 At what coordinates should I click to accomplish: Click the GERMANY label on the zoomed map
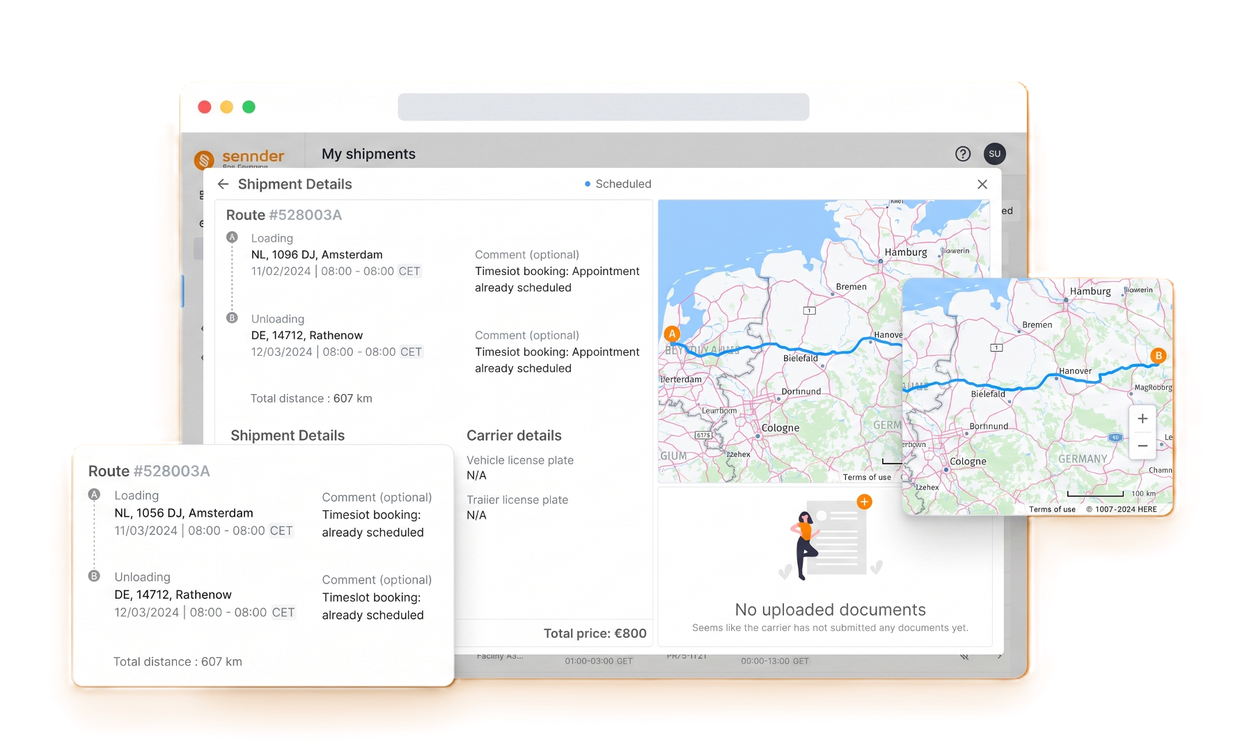(1083, 459)
